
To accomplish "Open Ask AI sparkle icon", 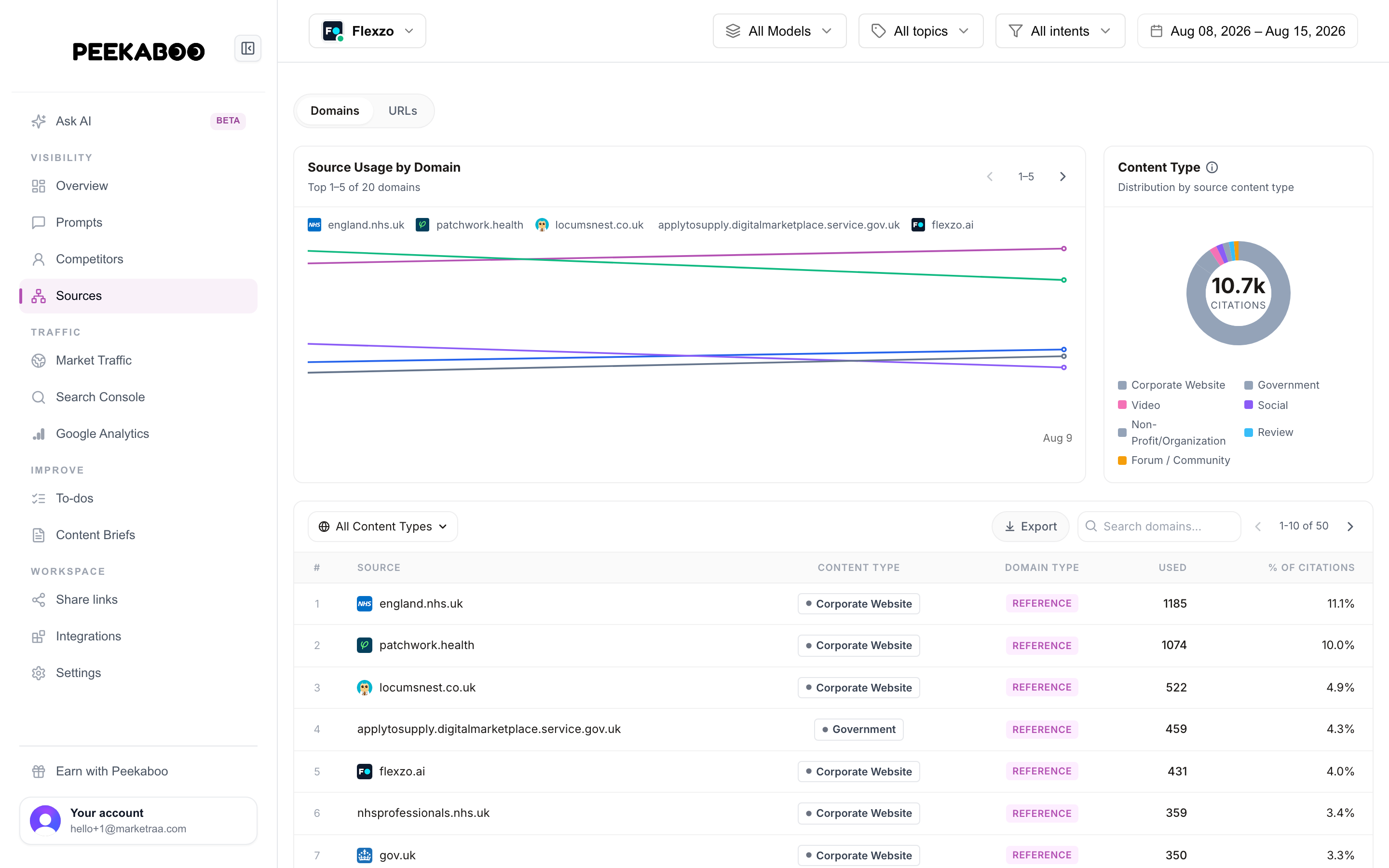I will click(x=39, y=121).
